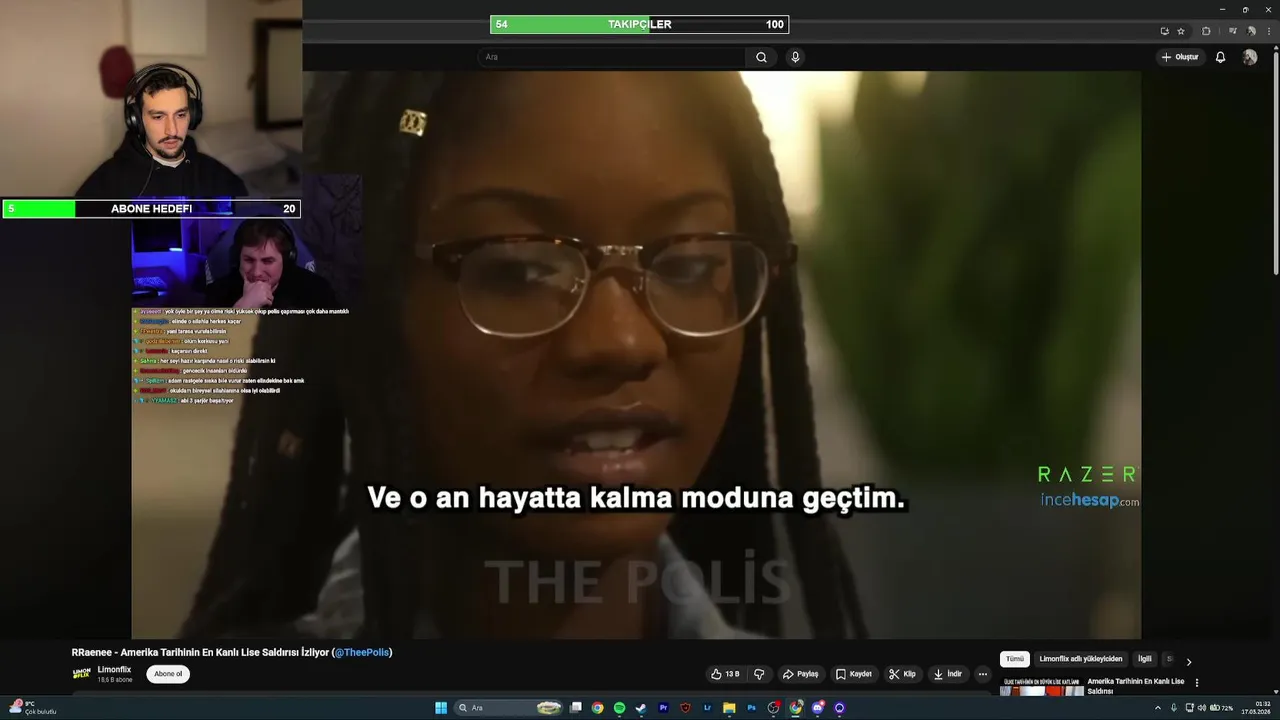Create a clip with Klip button
The image size is (1280, 720).
click(x=902, y=674)
